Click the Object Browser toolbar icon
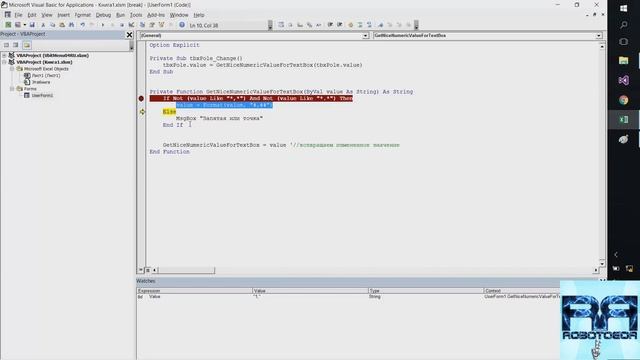This screenshot has width=640, height=360. coord(161,25)
